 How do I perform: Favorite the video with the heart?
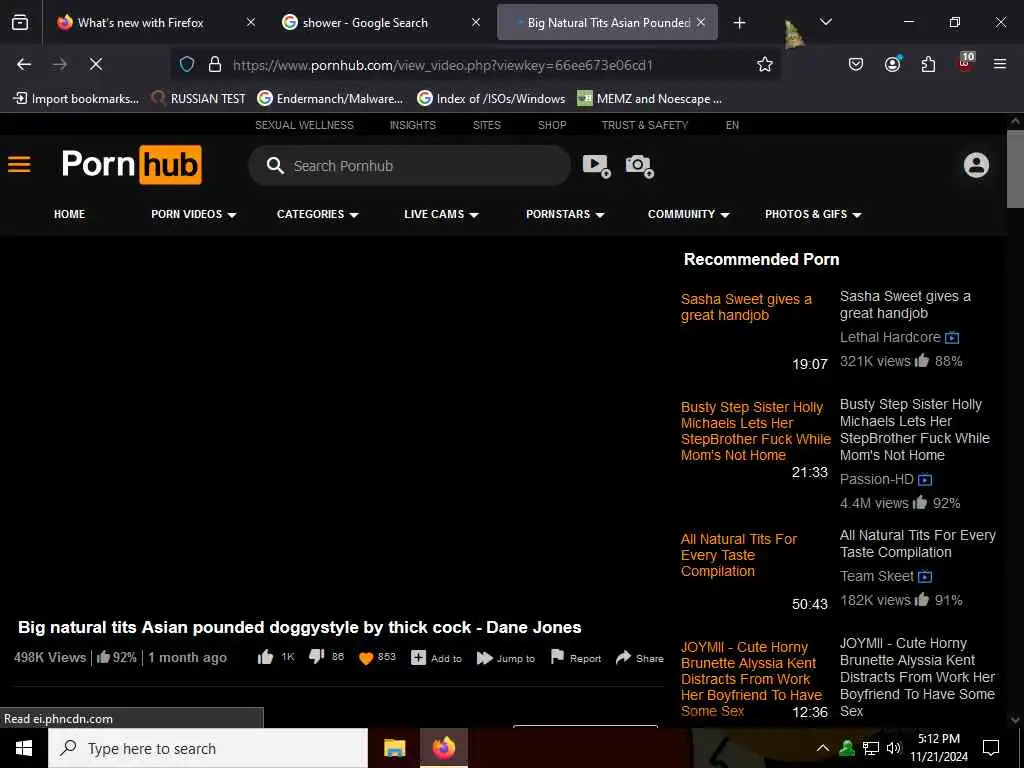pos(366,658)
